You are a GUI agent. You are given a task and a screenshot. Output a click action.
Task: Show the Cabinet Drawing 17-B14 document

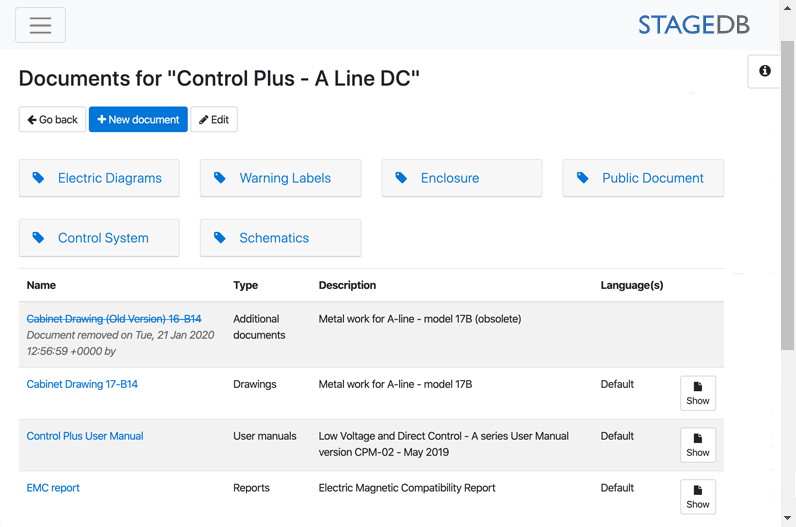pyautogui.click(x=698, y=393)
